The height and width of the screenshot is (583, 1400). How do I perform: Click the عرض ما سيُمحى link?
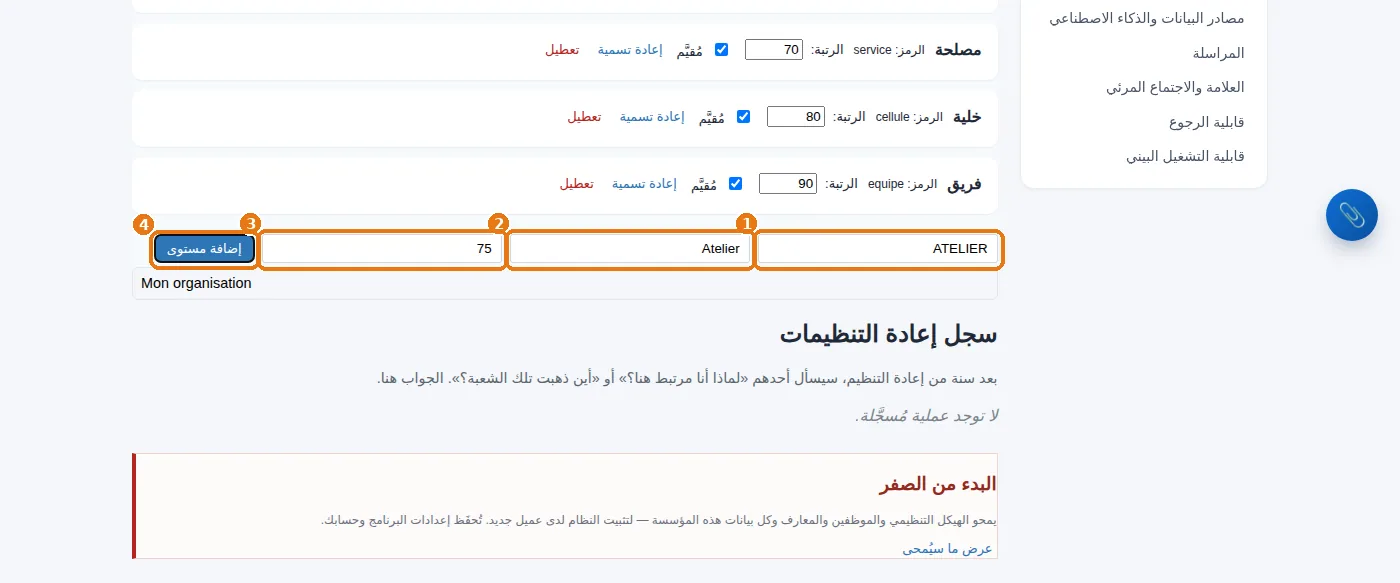pyautogui.click(x=947, y=548)
